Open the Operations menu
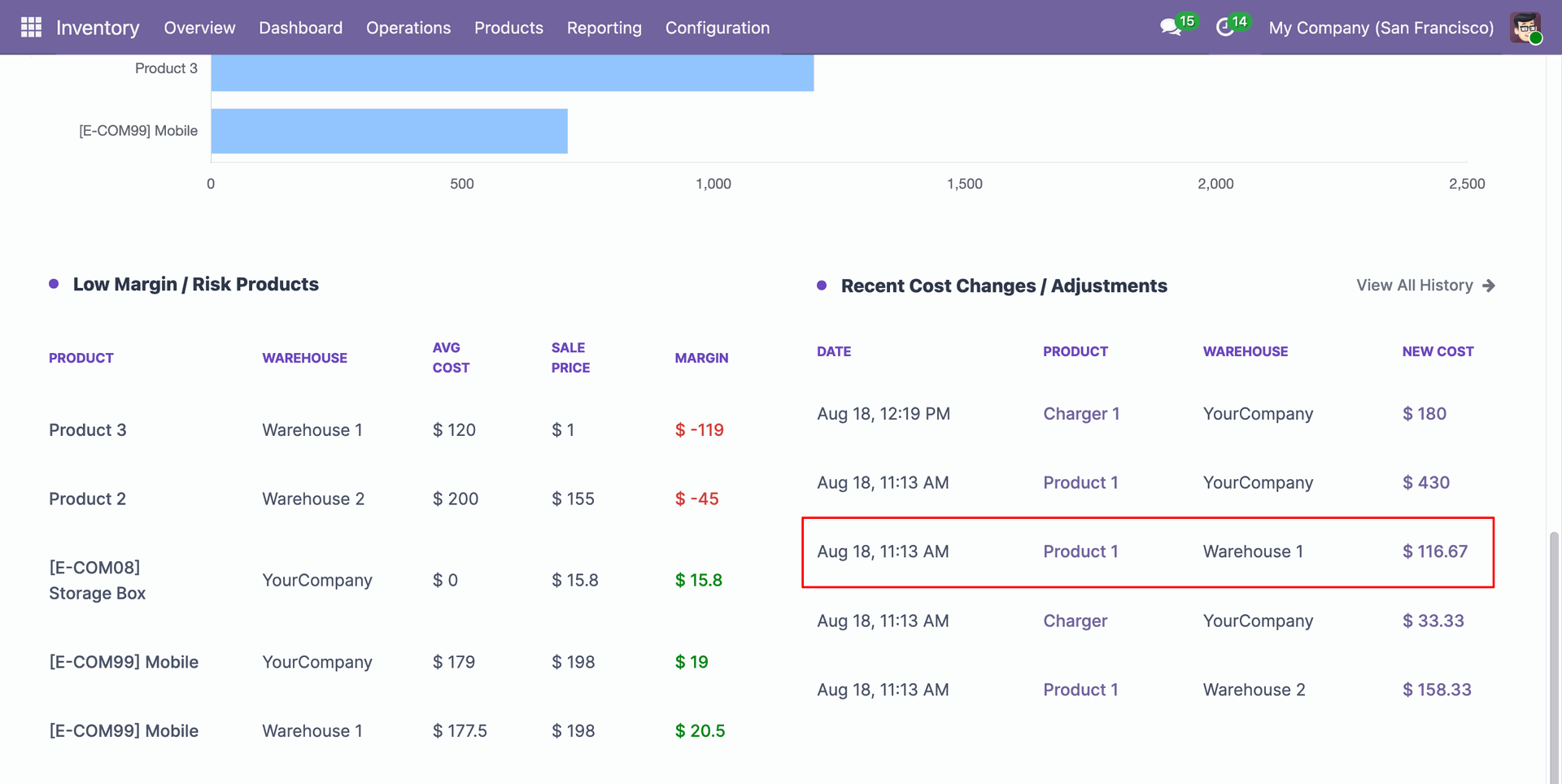 tap(408, 28)
